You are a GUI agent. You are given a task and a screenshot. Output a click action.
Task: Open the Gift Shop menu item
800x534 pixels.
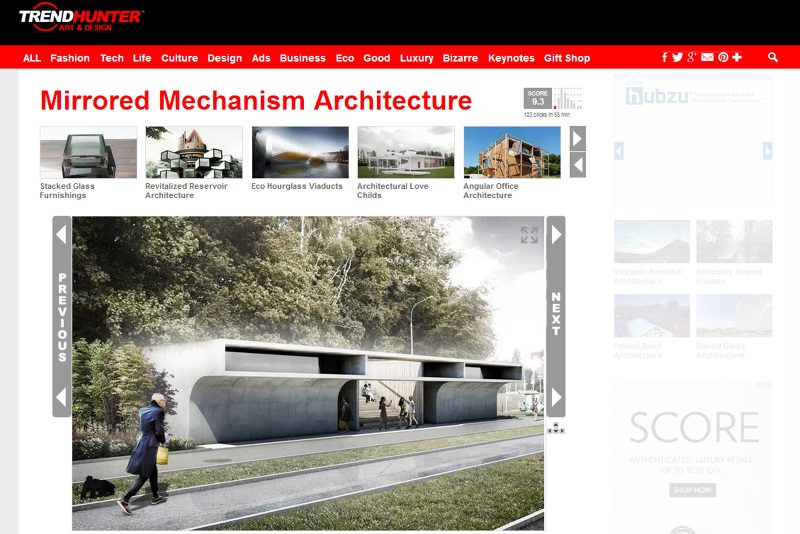[567, 58]
